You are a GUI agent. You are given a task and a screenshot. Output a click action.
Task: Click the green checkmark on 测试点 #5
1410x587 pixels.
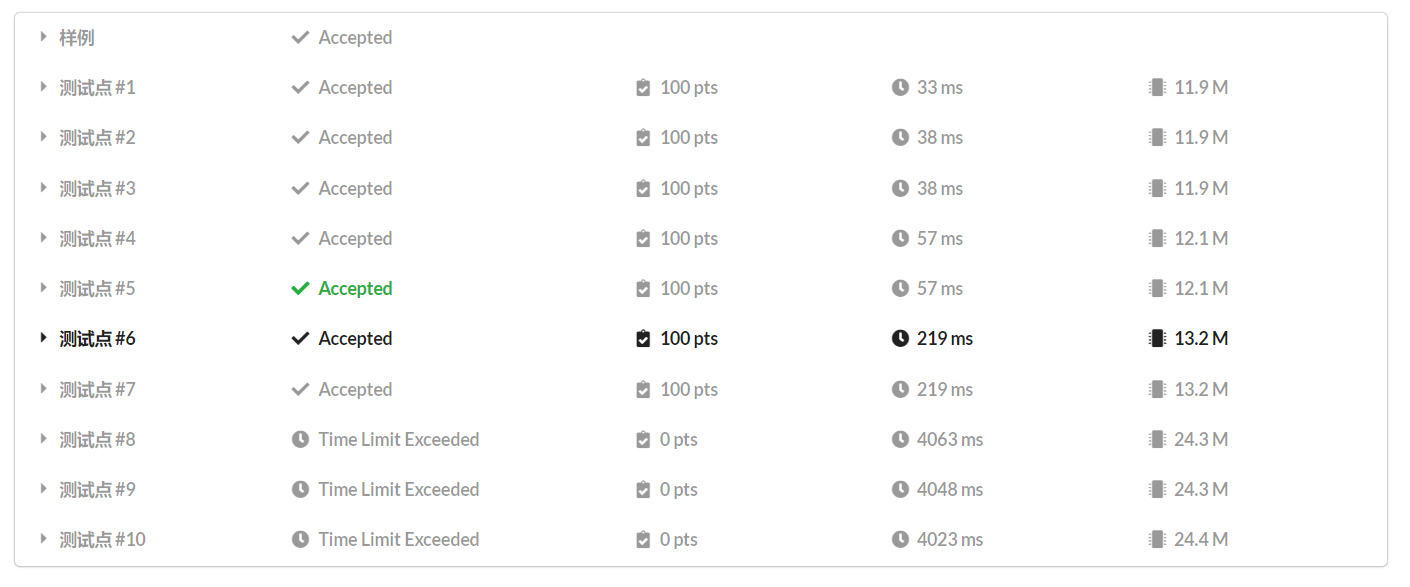(x=300, y=289)
